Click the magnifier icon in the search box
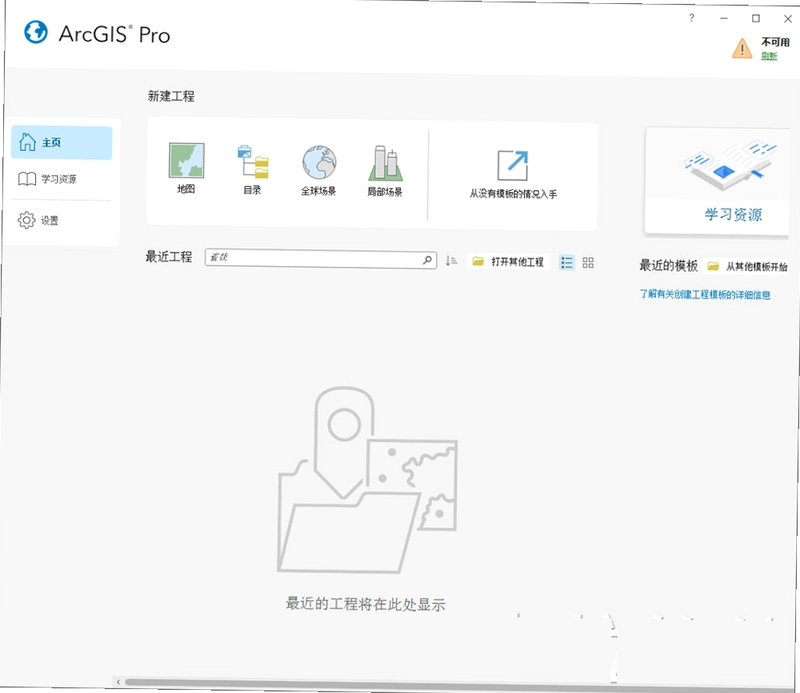Image resolution: width=800 pixels, height=693 pixels. (x=428, y=260)
